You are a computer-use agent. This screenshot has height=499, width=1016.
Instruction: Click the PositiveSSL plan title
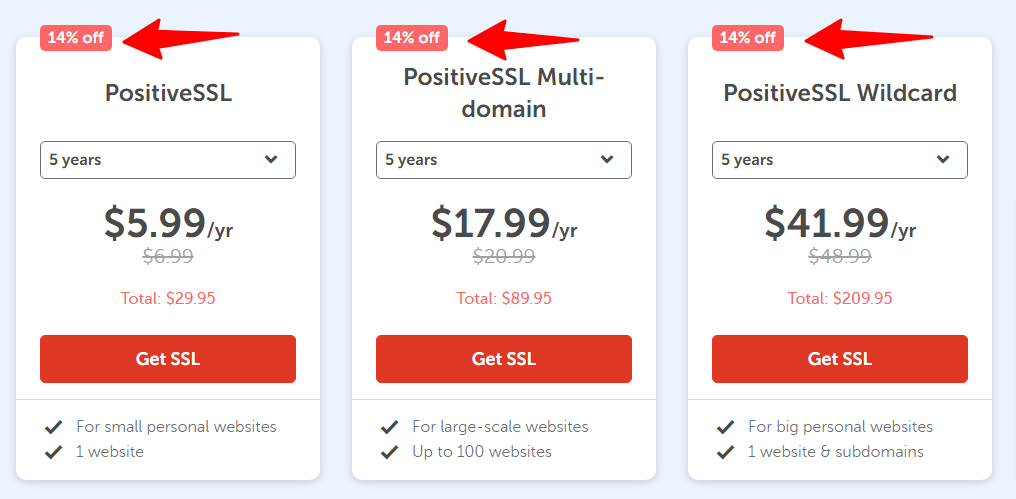168,93
